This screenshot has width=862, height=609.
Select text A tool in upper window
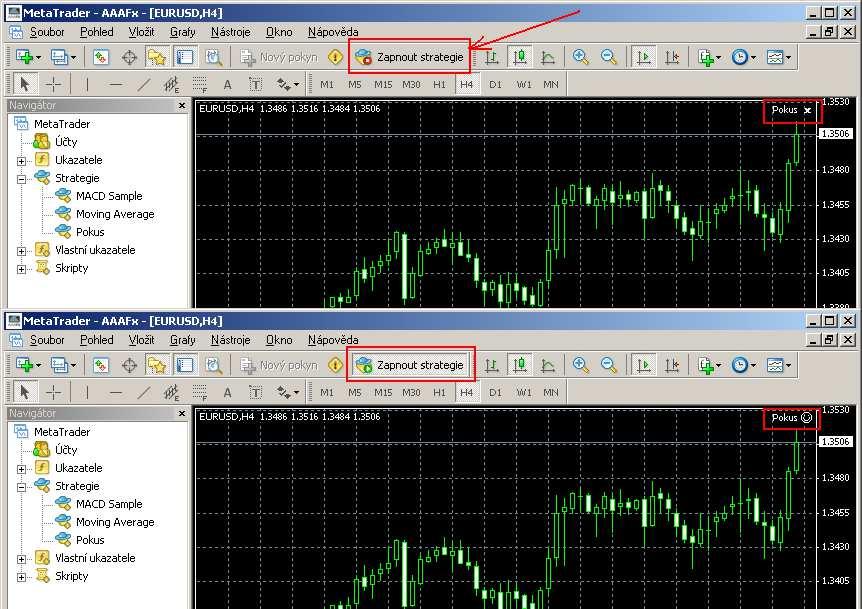(x=228, y=84)
